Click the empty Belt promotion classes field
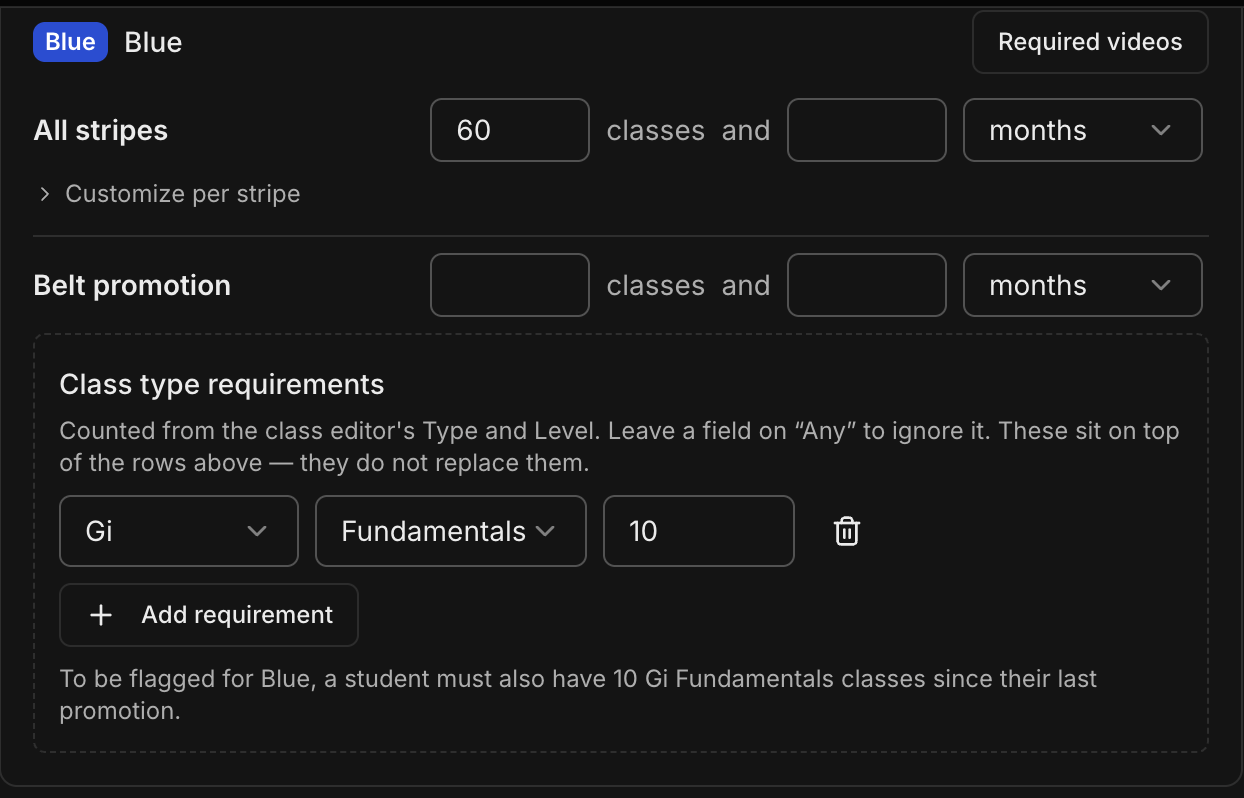The height and width of the screenshot is (798, 1244). 510,285
